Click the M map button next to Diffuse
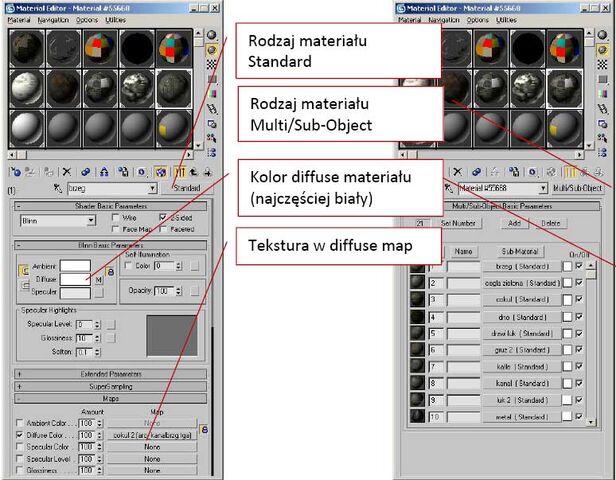 point(99,280)
